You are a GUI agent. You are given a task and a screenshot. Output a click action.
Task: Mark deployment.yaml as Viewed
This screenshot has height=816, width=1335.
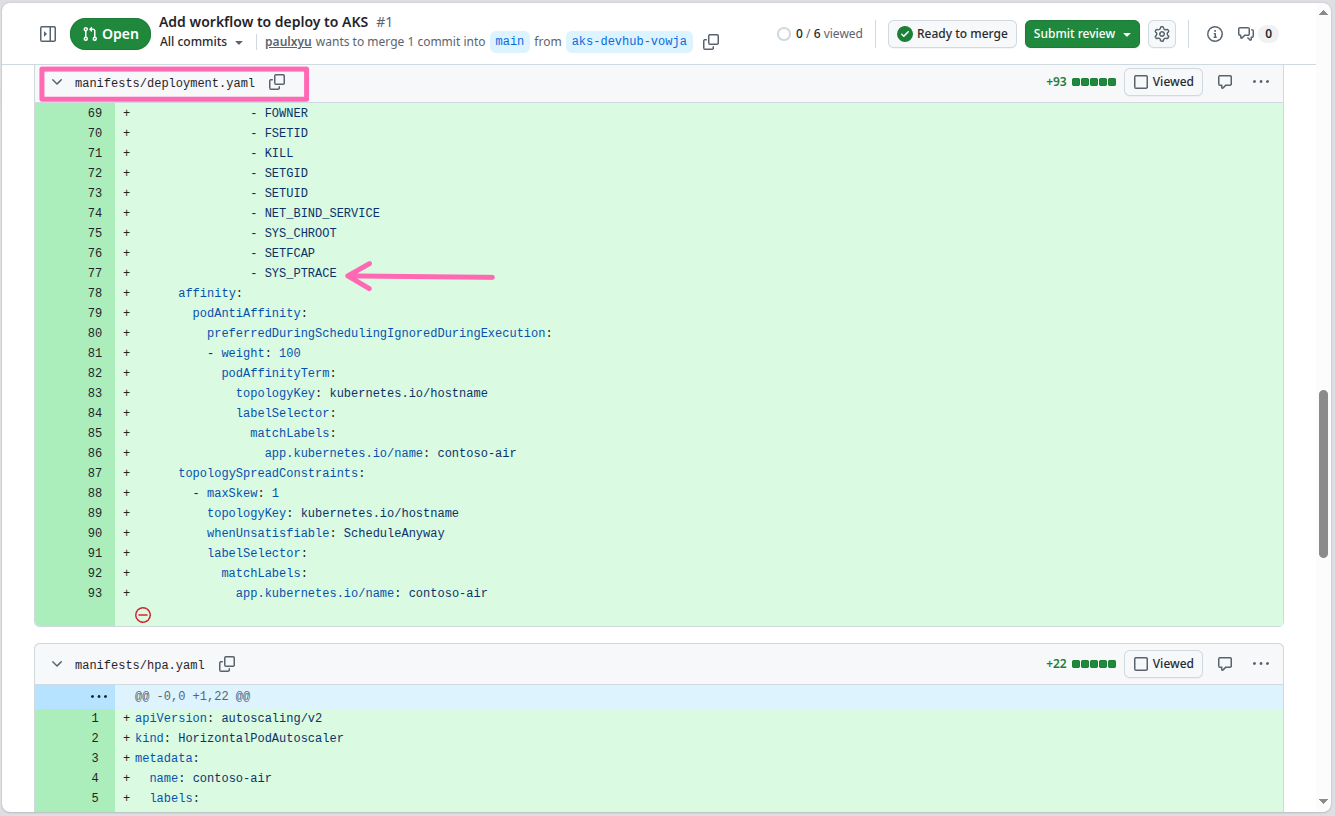pos(1164,82)
